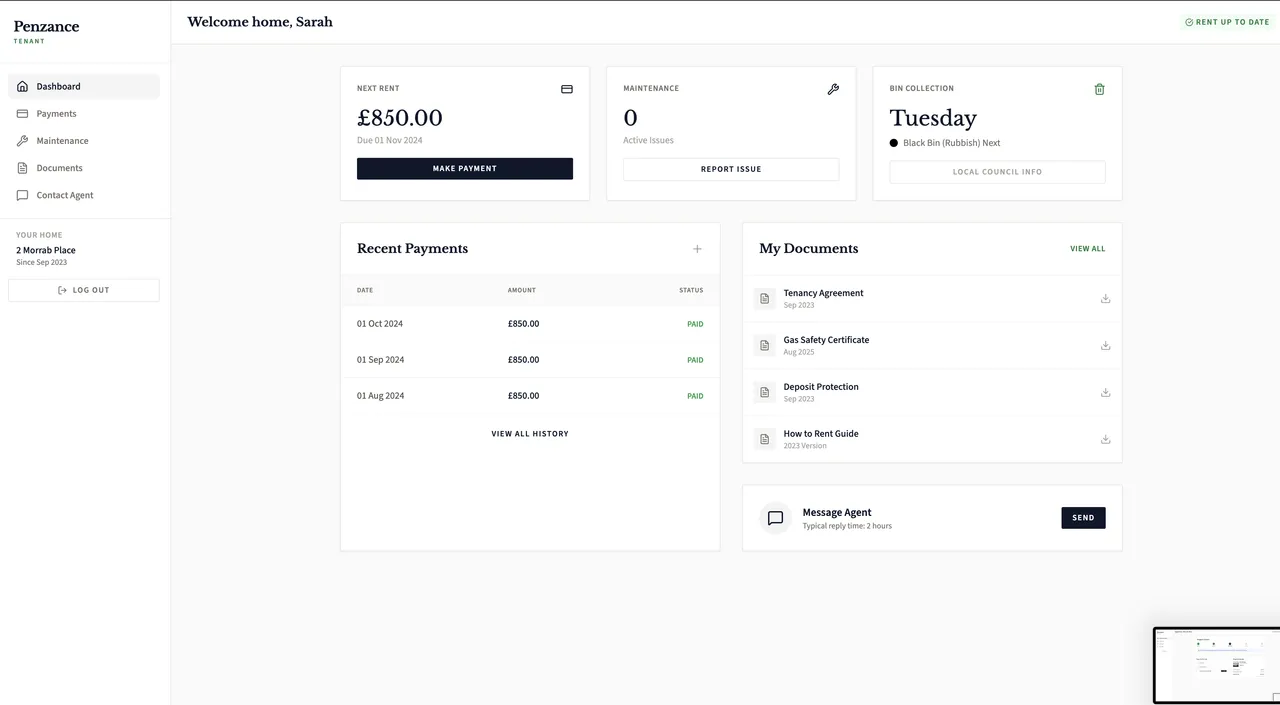Viewport: 1280px width, 705px height.
Task: Download the How to Rent Guide
Action: pyautogui.click(x=1105, y=439)
